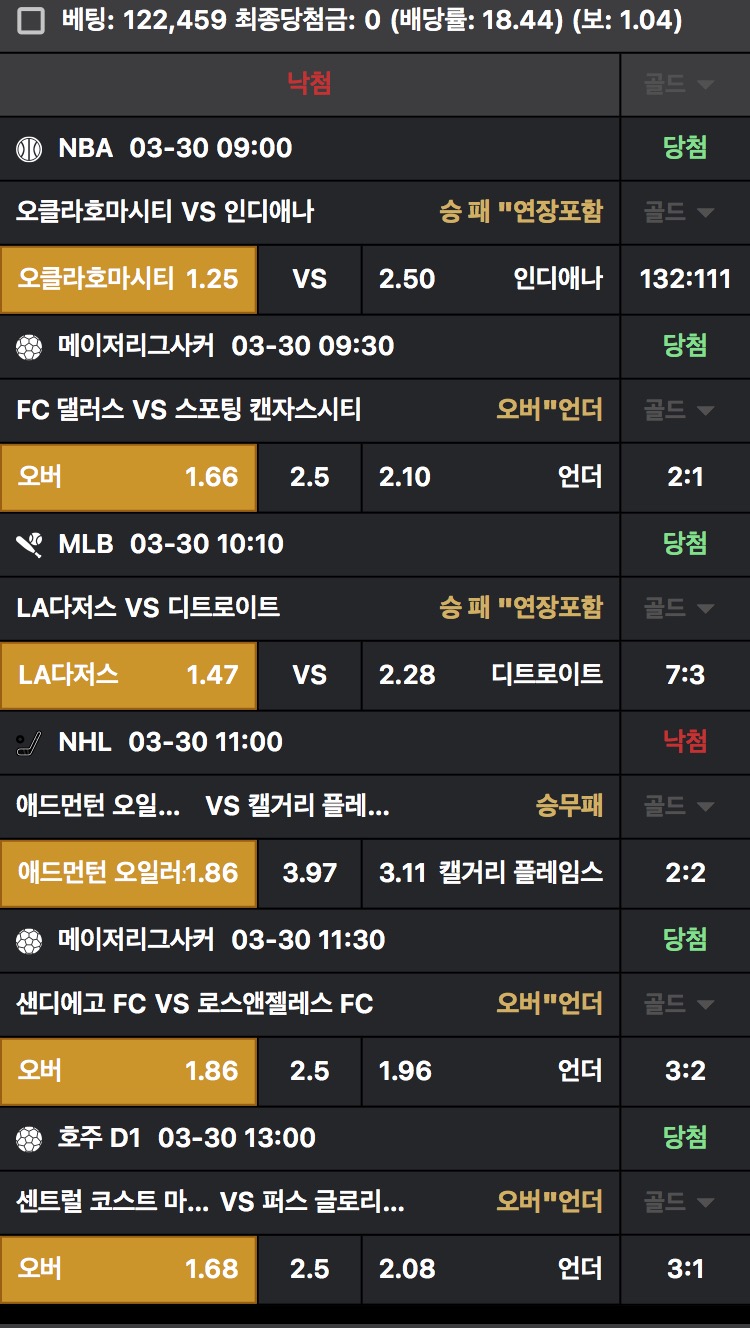Click the NHL hockey stick icon

click(30, 743)
